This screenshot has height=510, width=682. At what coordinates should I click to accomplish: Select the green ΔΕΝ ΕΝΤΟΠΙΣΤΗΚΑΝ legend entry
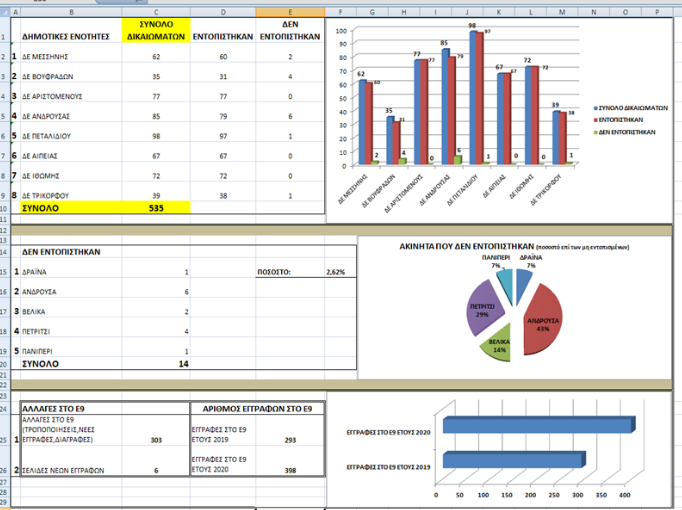[x=624, y=132]
